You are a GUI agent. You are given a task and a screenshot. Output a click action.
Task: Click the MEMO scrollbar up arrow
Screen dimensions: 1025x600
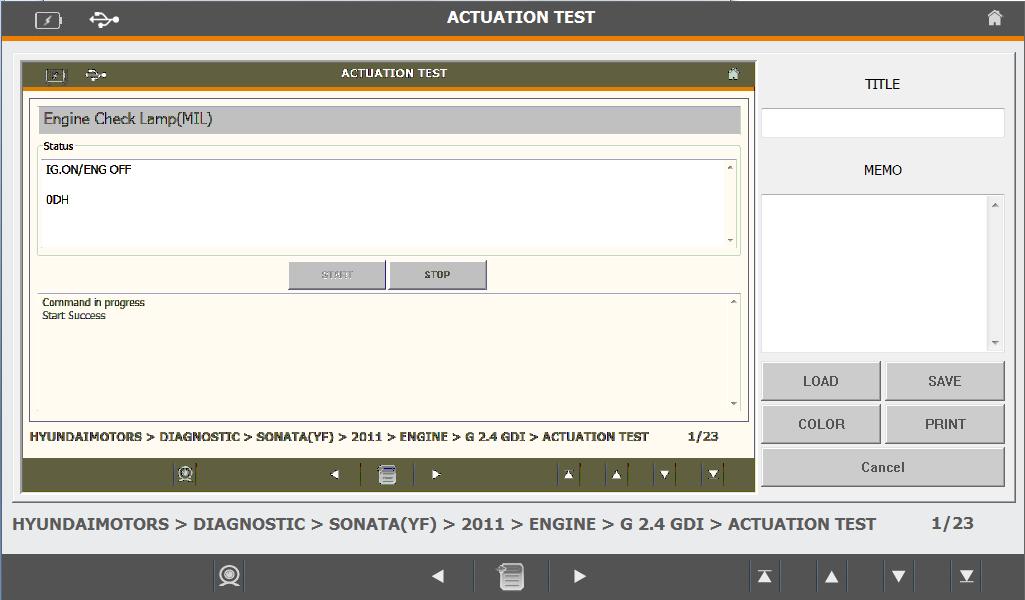point(995,205)
